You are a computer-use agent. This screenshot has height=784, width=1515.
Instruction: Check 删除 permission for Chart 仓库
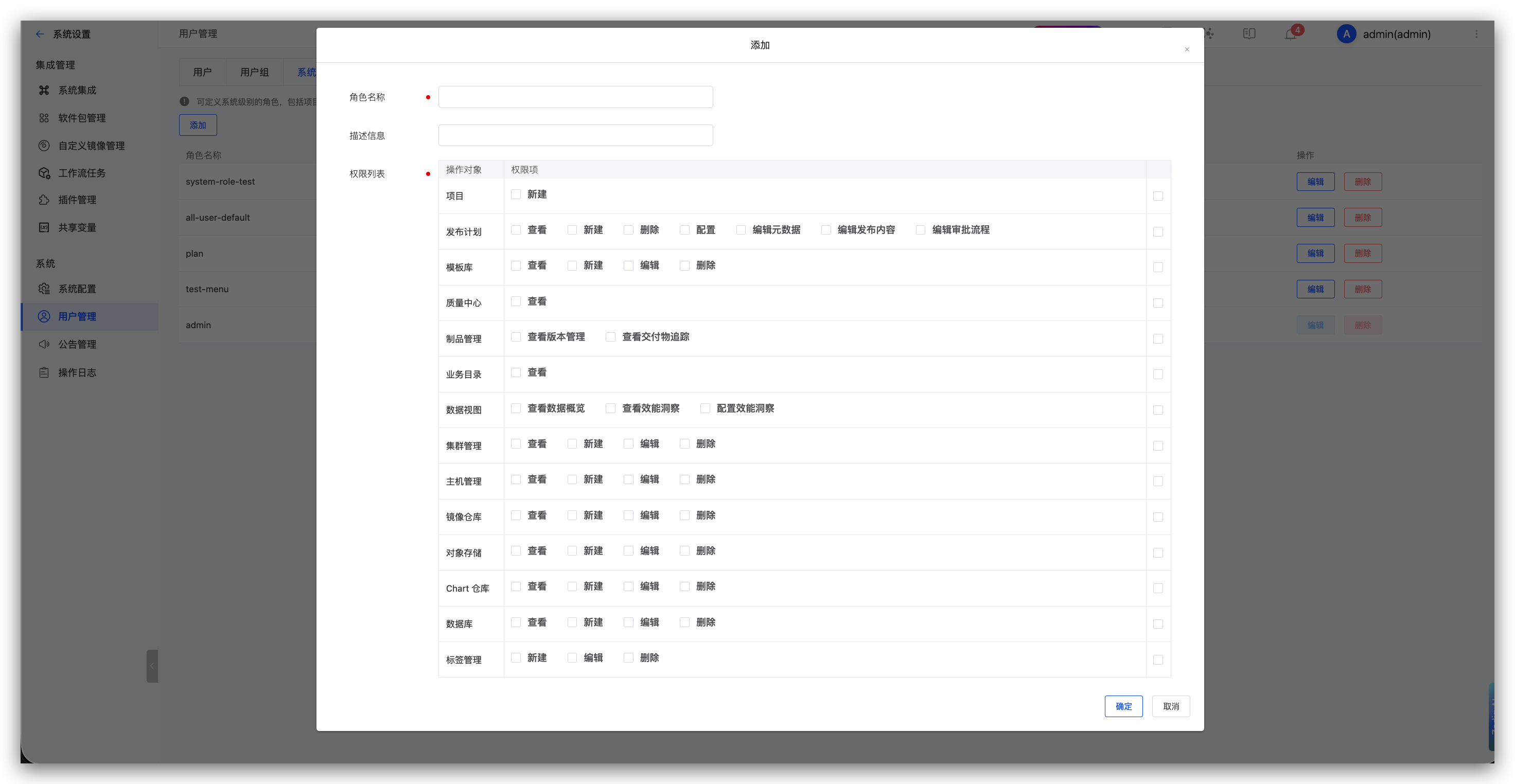click(x=684, y=586)
